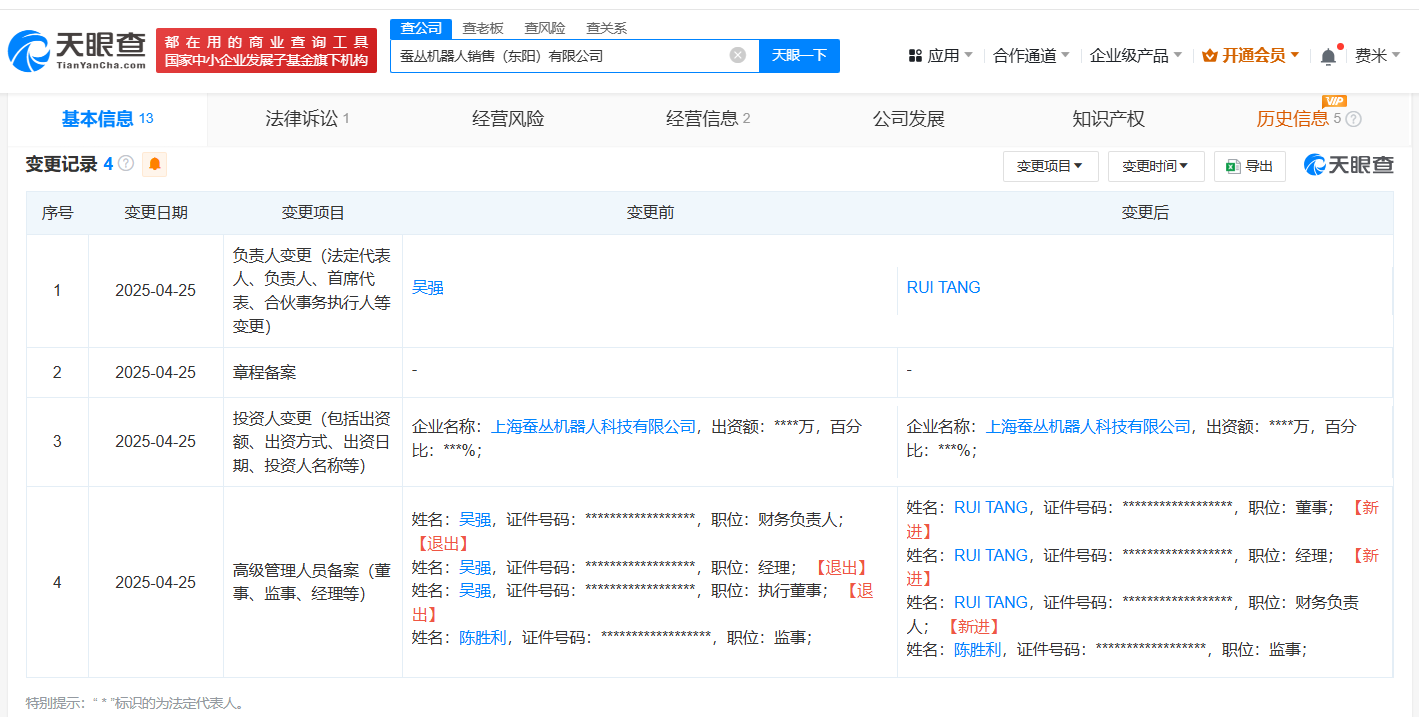The image size is (1419, 717).
Task: Switch to 知识产权 tab
Action: tap(1108, 119)
